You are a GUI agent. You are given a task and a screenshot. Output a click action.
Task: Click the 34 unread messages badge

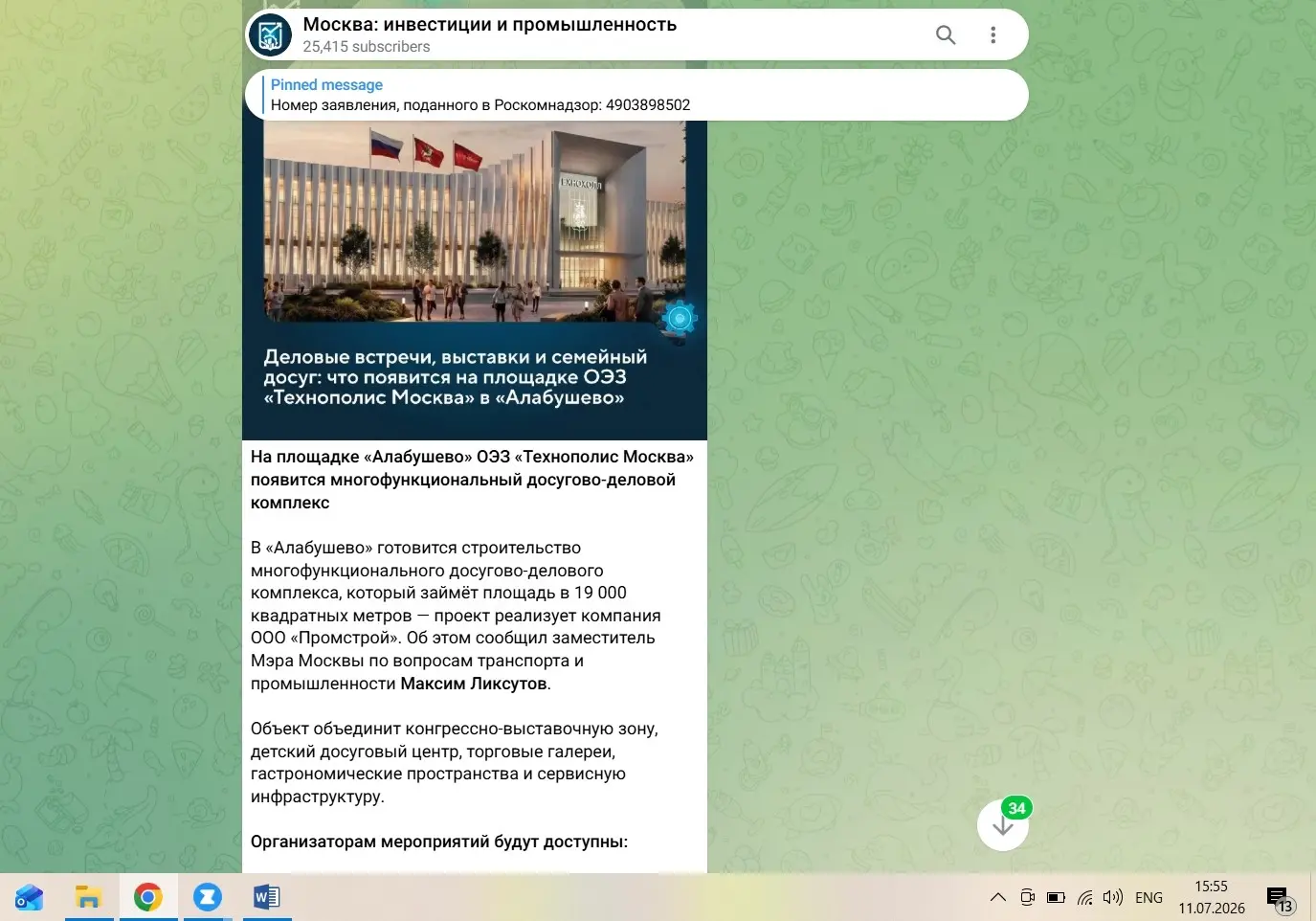(x=1016, y=808)
